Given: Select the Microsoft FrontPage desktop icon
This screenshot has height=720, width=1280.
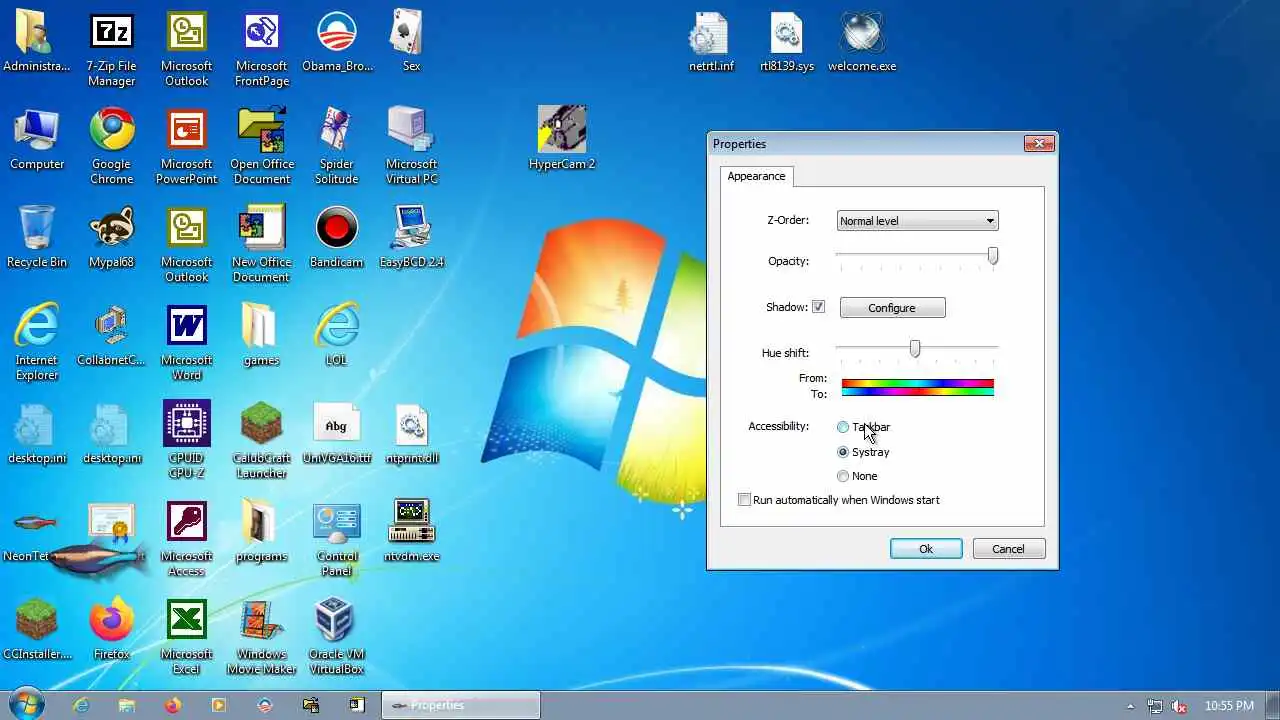Looking at the screenshot, I should [262, 50].
